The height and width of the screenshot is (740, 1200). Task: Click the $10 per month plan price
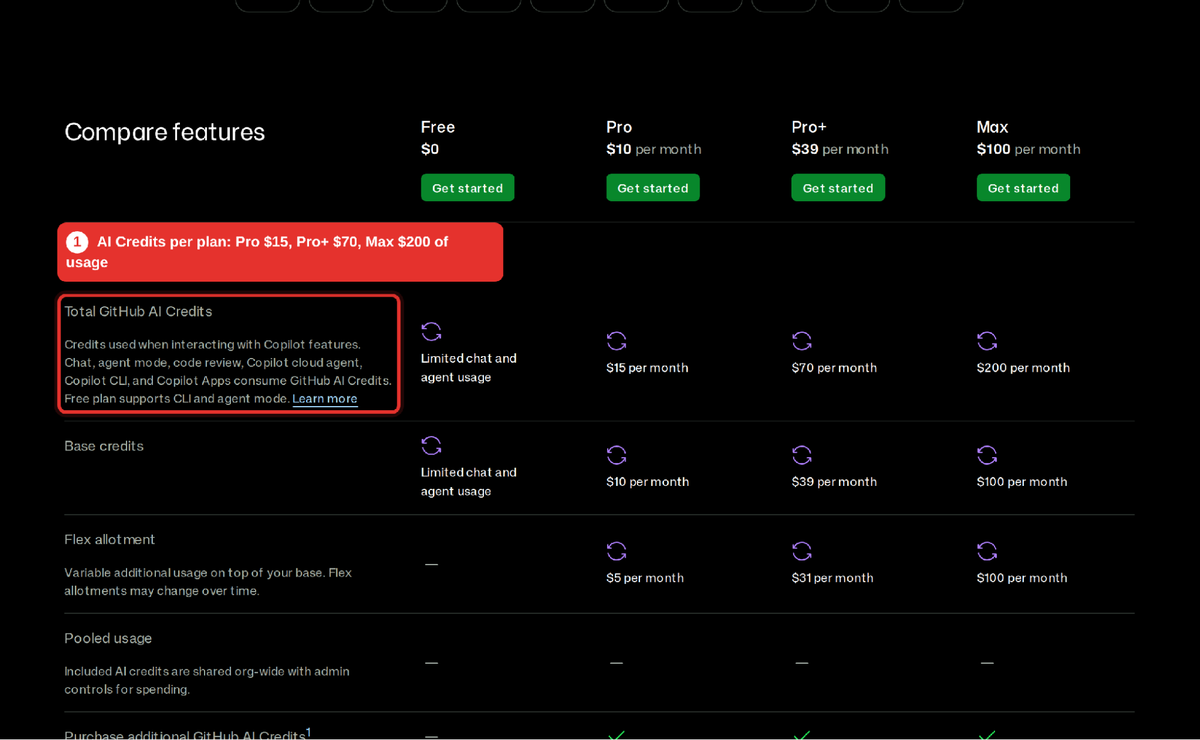click(654, 149)
